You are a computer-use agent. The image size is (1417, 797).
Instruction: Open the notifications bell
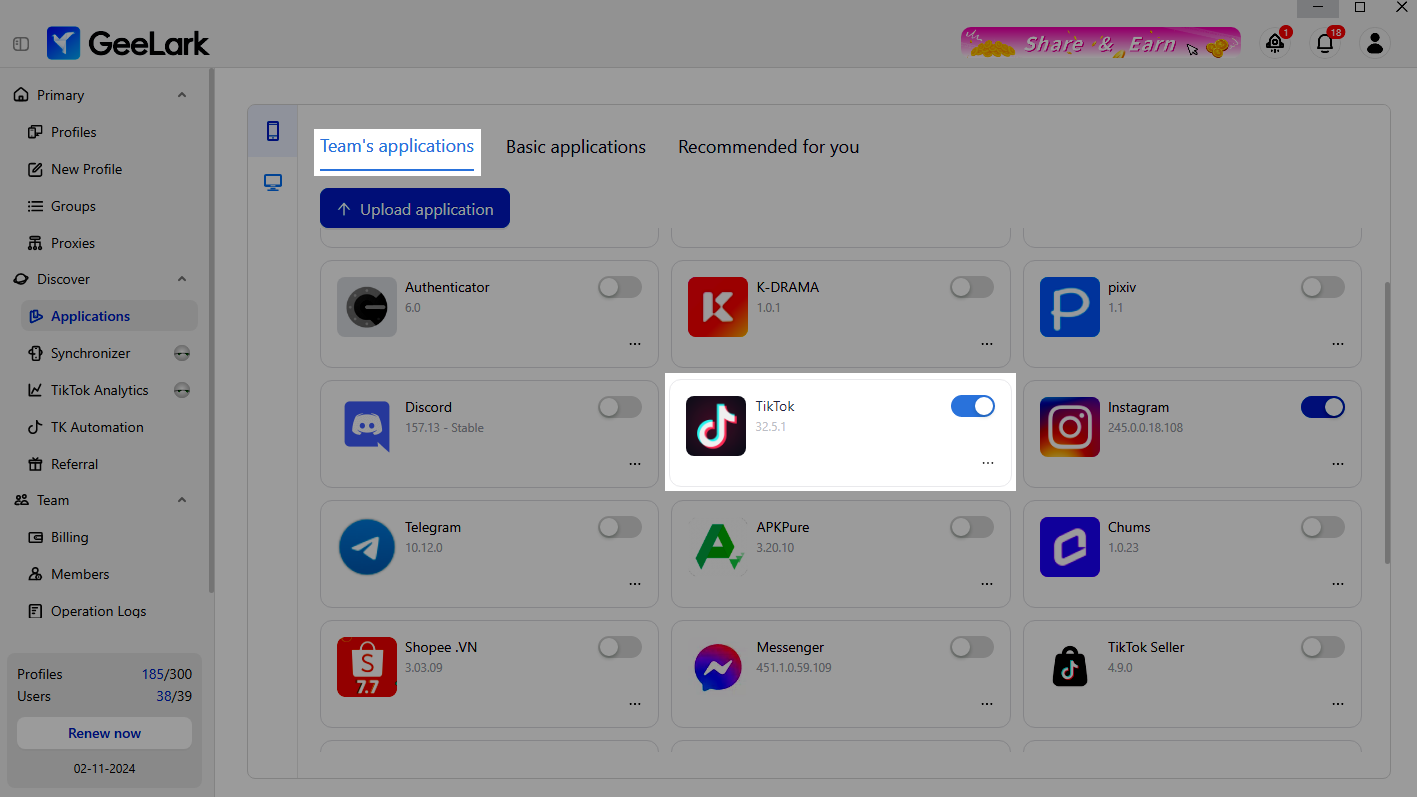point(1325,43)
